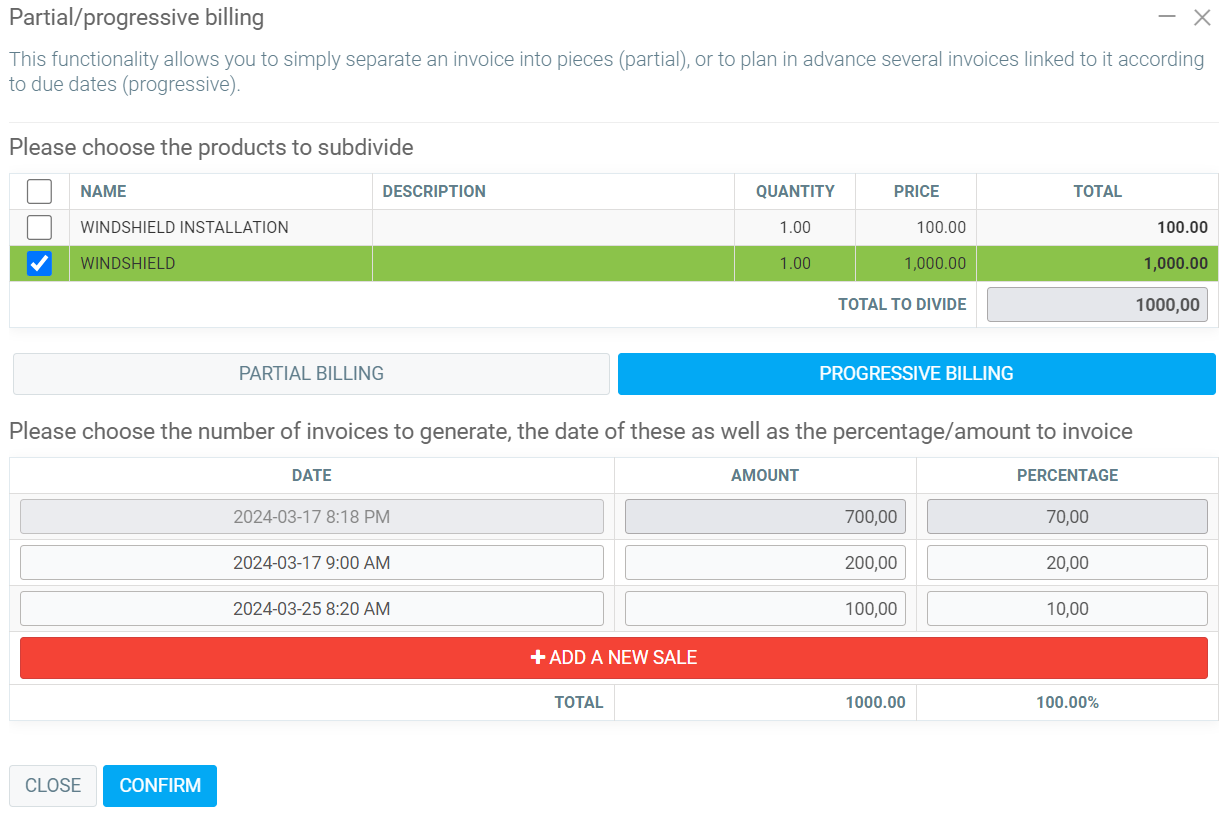
Task: Uncheck the Windshield product checkbox
Action: coord(39,263)
